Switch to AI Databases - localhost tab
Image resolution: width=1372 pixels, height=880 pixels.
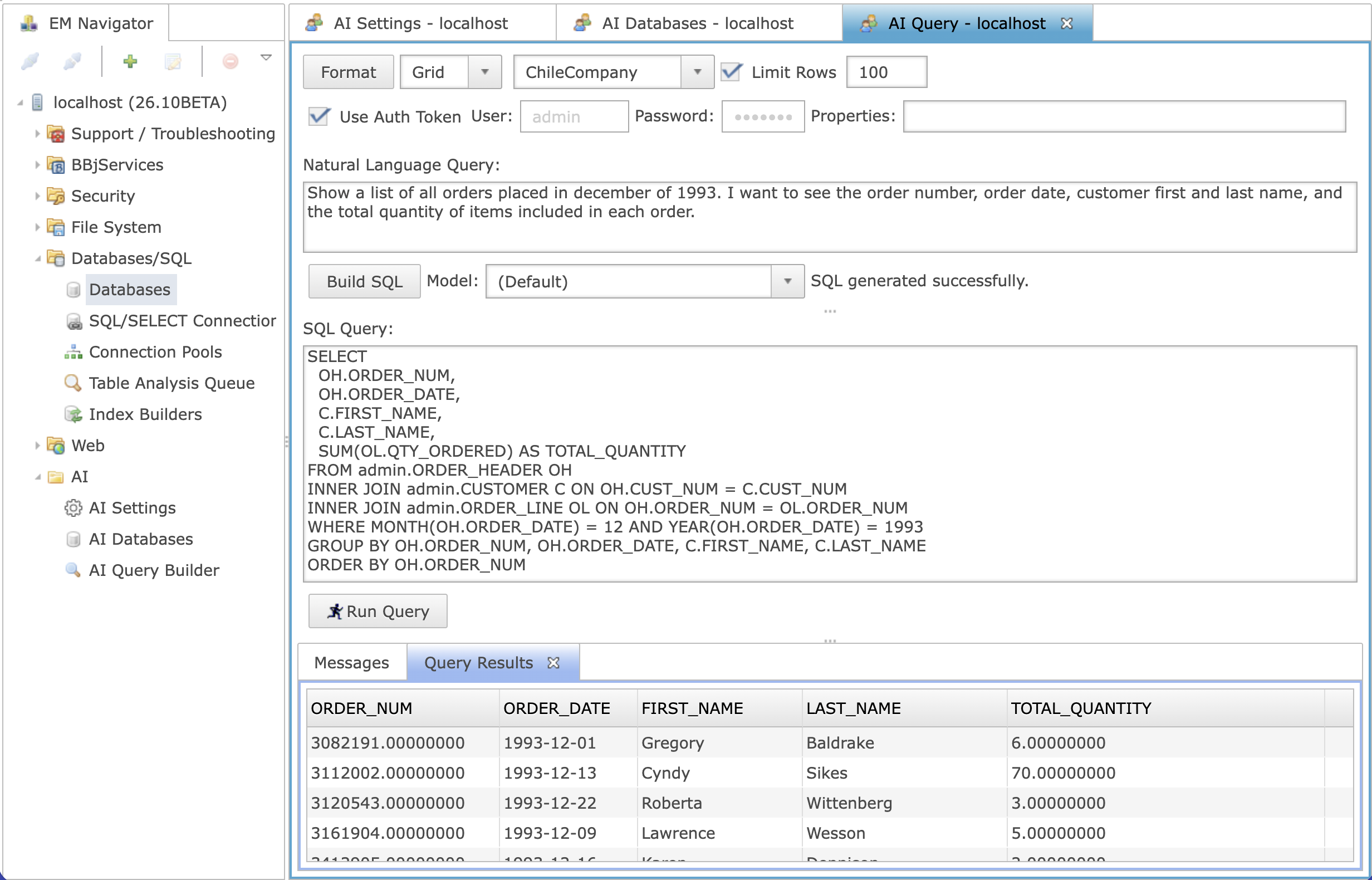[x=698, y=23]
